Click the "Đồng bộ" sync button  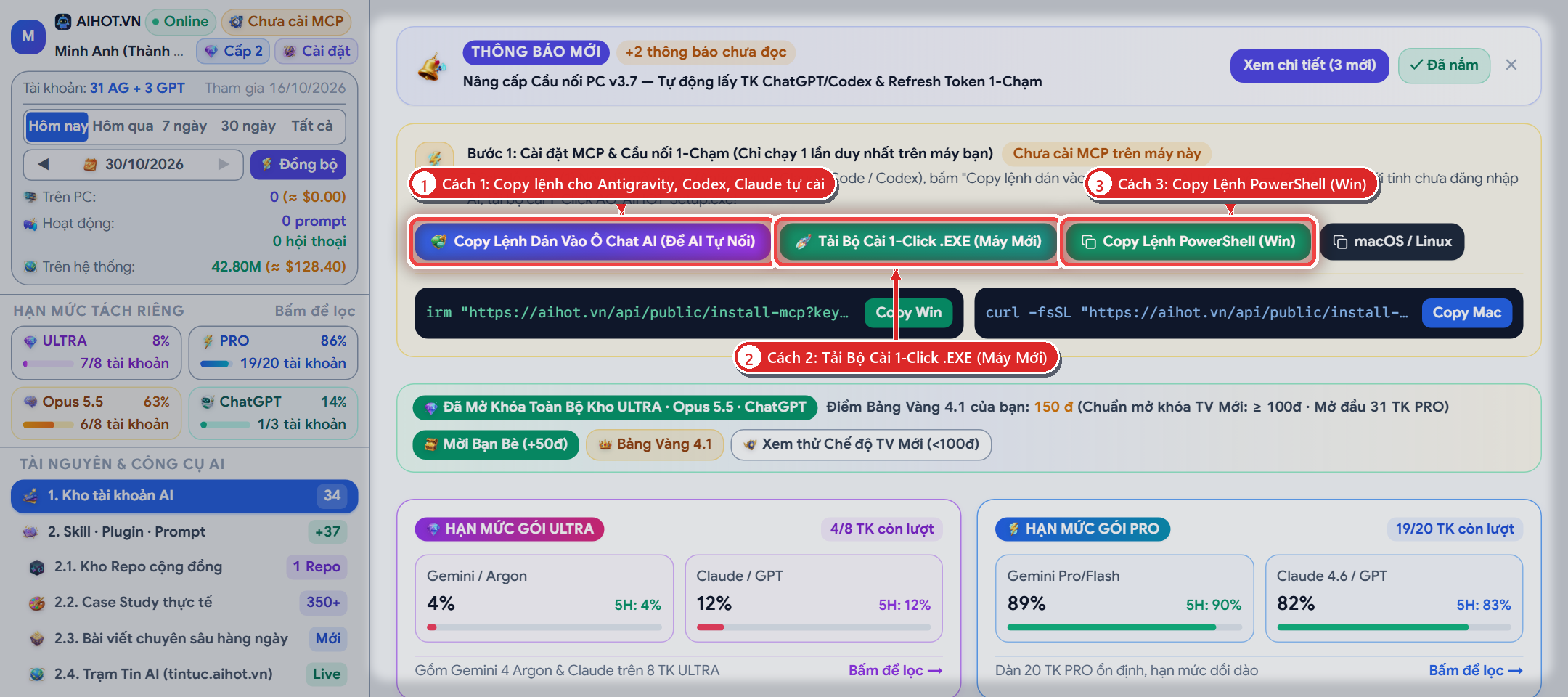coord(298,165)
